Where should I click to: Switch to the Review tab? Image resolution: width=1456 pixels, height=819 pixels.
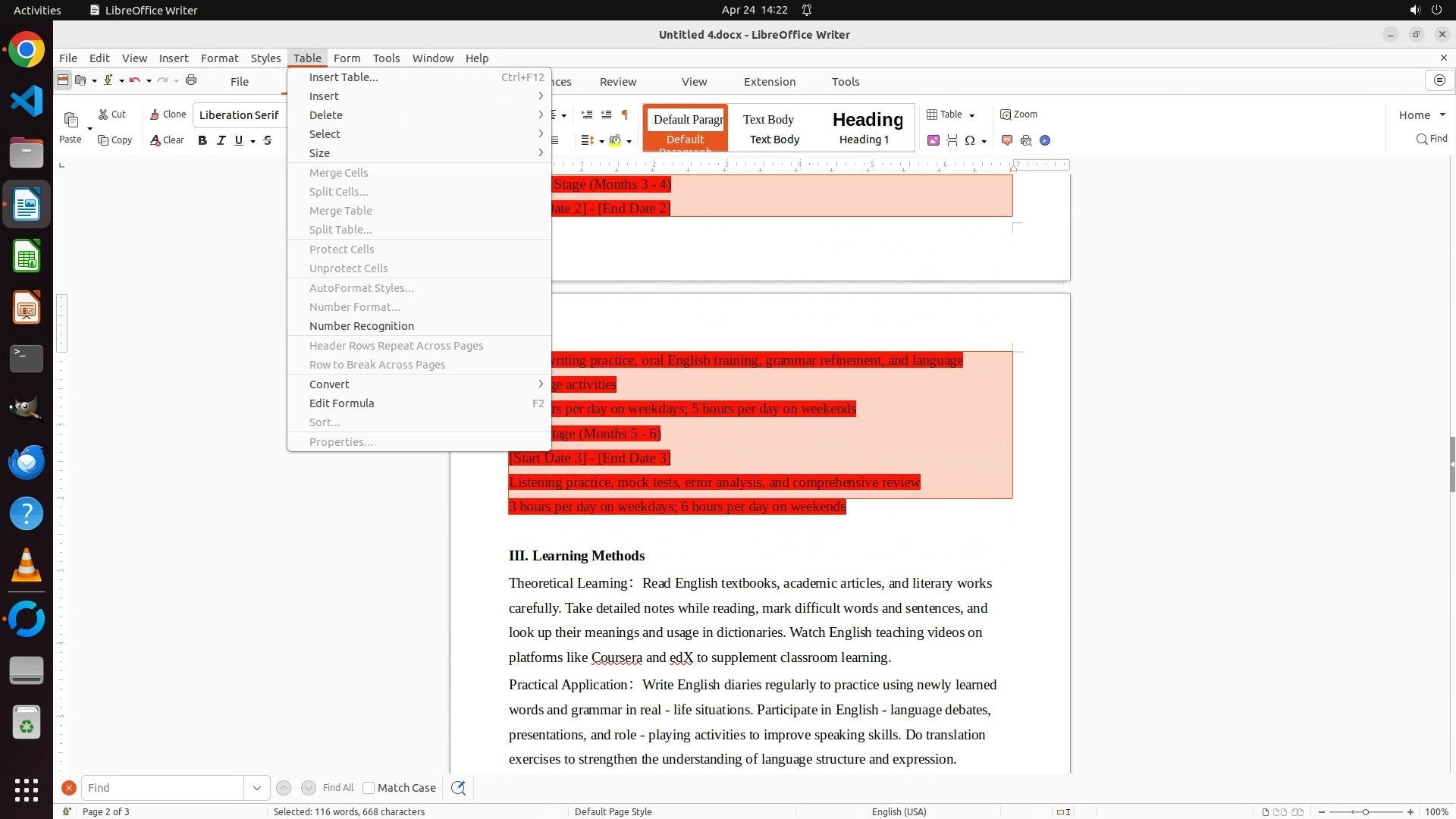coord(617,82)
